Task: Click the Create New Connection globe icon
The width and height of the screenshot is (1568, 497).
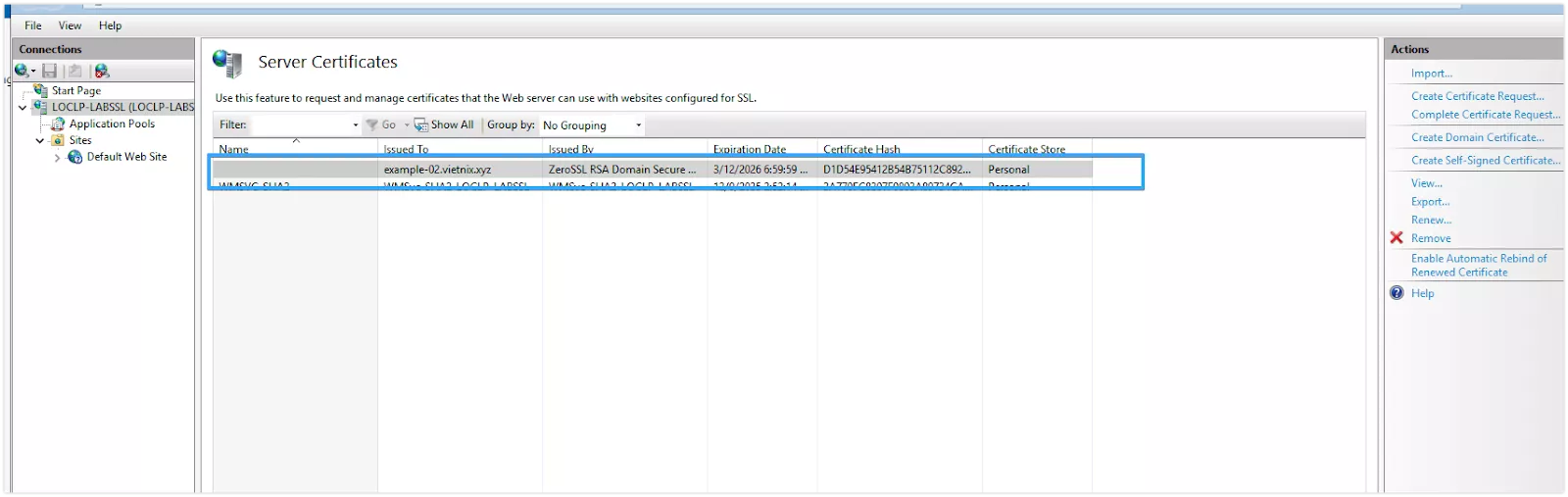Action: (22, 71)
